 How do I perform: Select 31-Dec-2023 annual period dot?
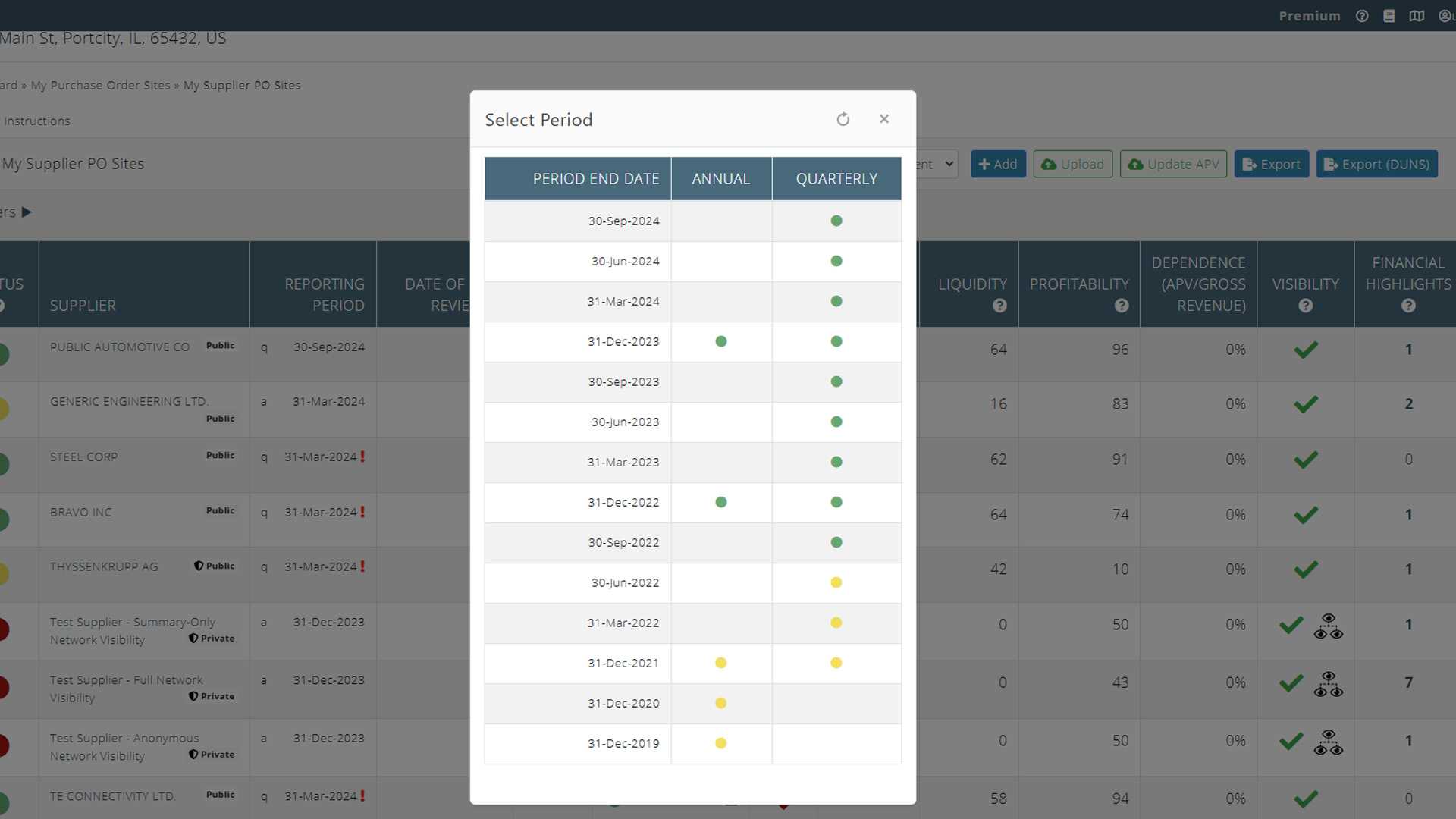click(x=721, y=341)
